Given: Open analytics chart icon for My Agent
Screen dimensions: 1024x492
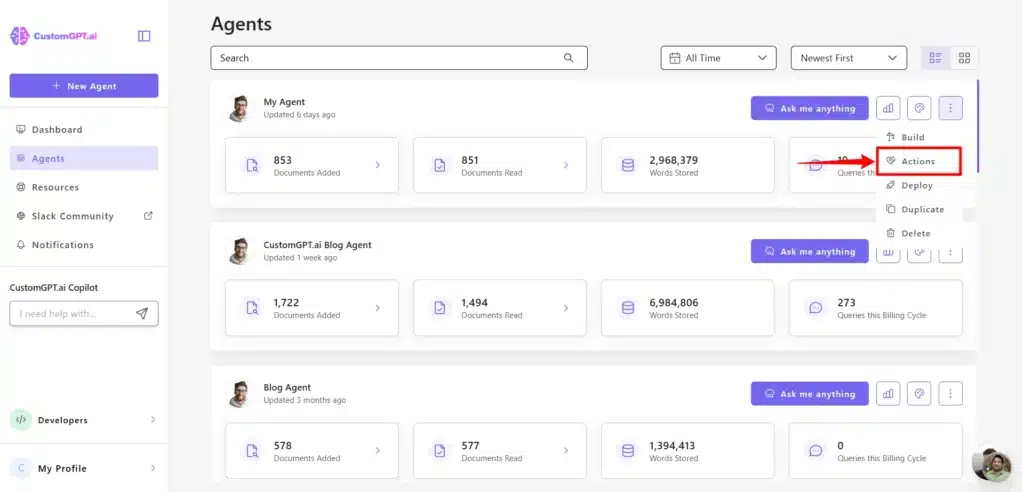Looking at the screenshot, I should pyautogui.click(x=888, y=108).
